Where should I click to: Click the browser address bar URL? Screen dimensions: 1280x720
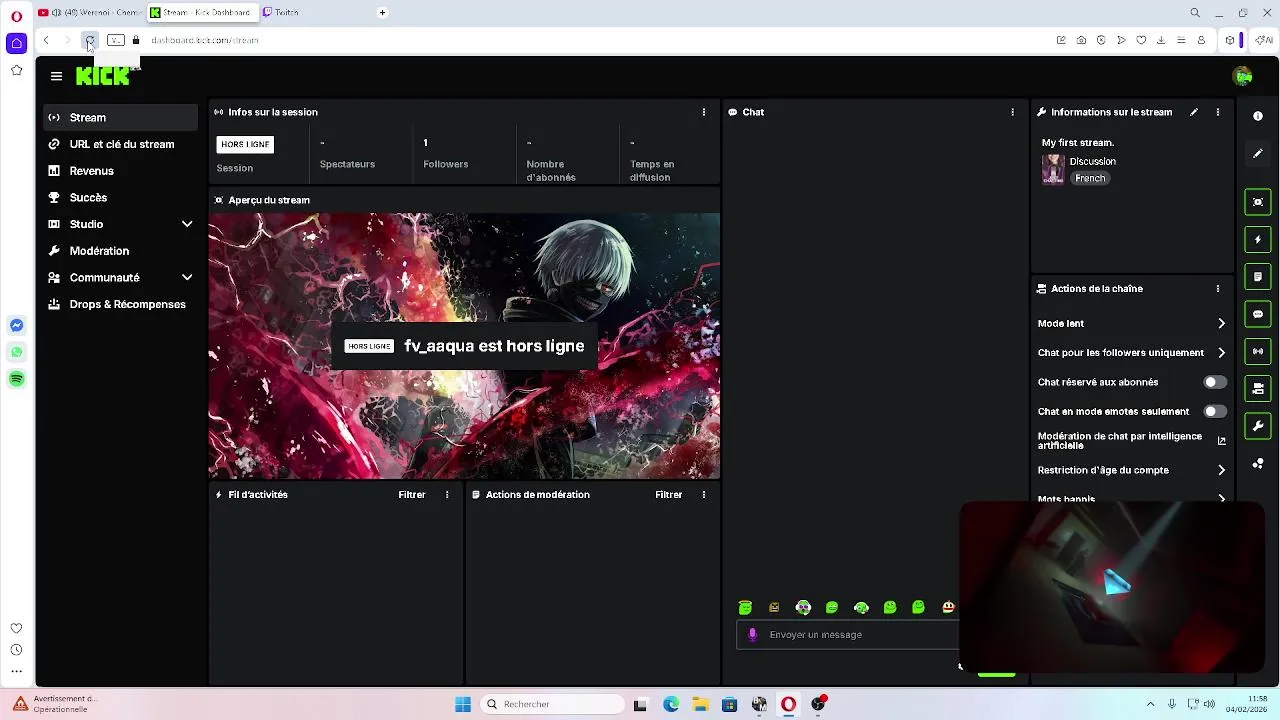tap(205, 40)
